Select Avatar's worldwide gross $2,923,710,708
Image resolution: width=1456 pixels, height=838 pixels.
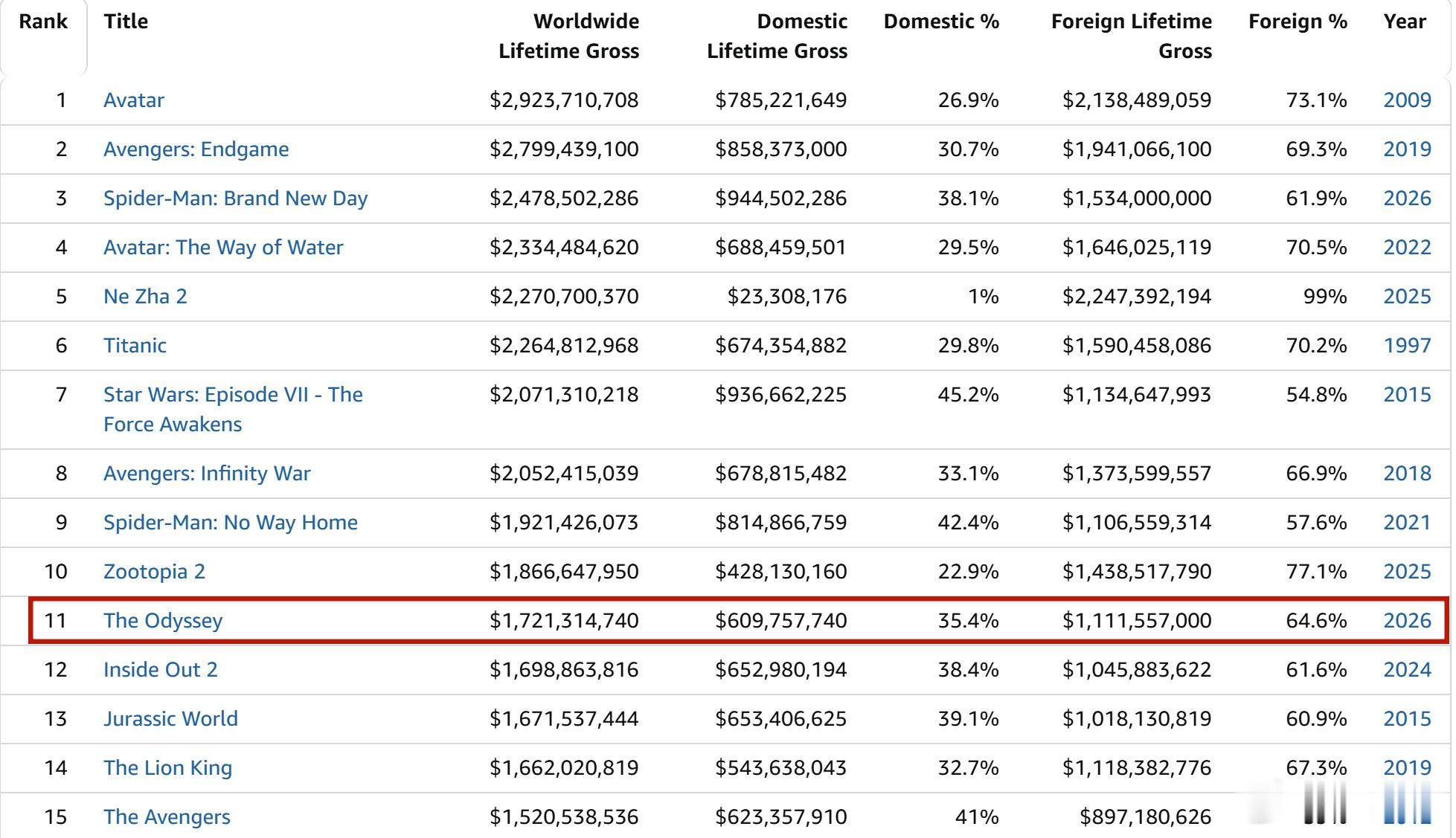point(564,100)
